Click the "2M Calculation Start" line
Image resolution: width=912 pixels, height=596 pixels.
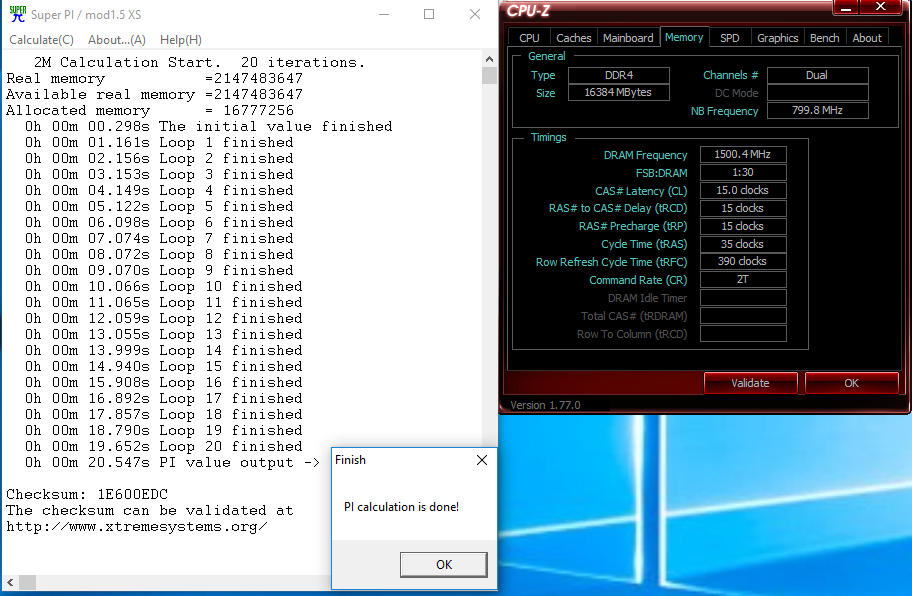click(200, 62)
